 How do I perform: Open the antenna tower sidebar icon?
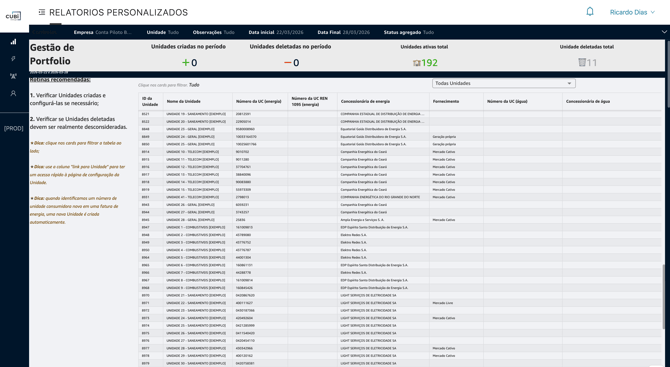pyautogui.click(x=13, y=76)
